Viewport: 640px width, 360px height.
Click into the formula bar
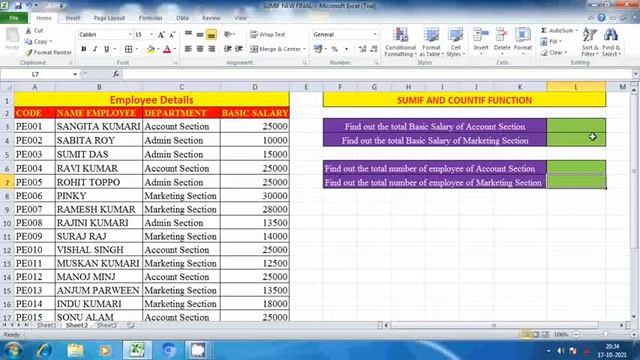point(378,74)
